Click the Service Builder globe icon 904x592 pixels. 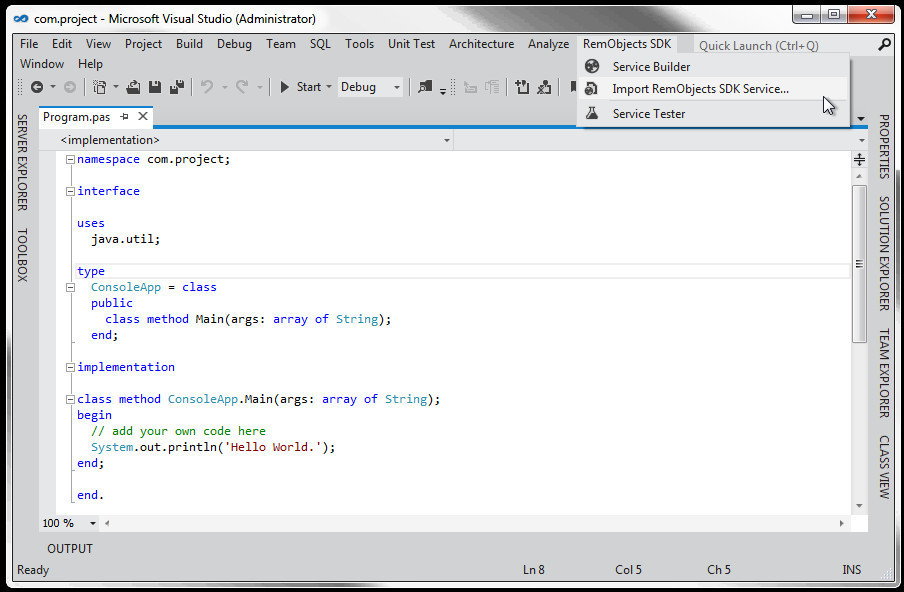[x=592, y=66]
